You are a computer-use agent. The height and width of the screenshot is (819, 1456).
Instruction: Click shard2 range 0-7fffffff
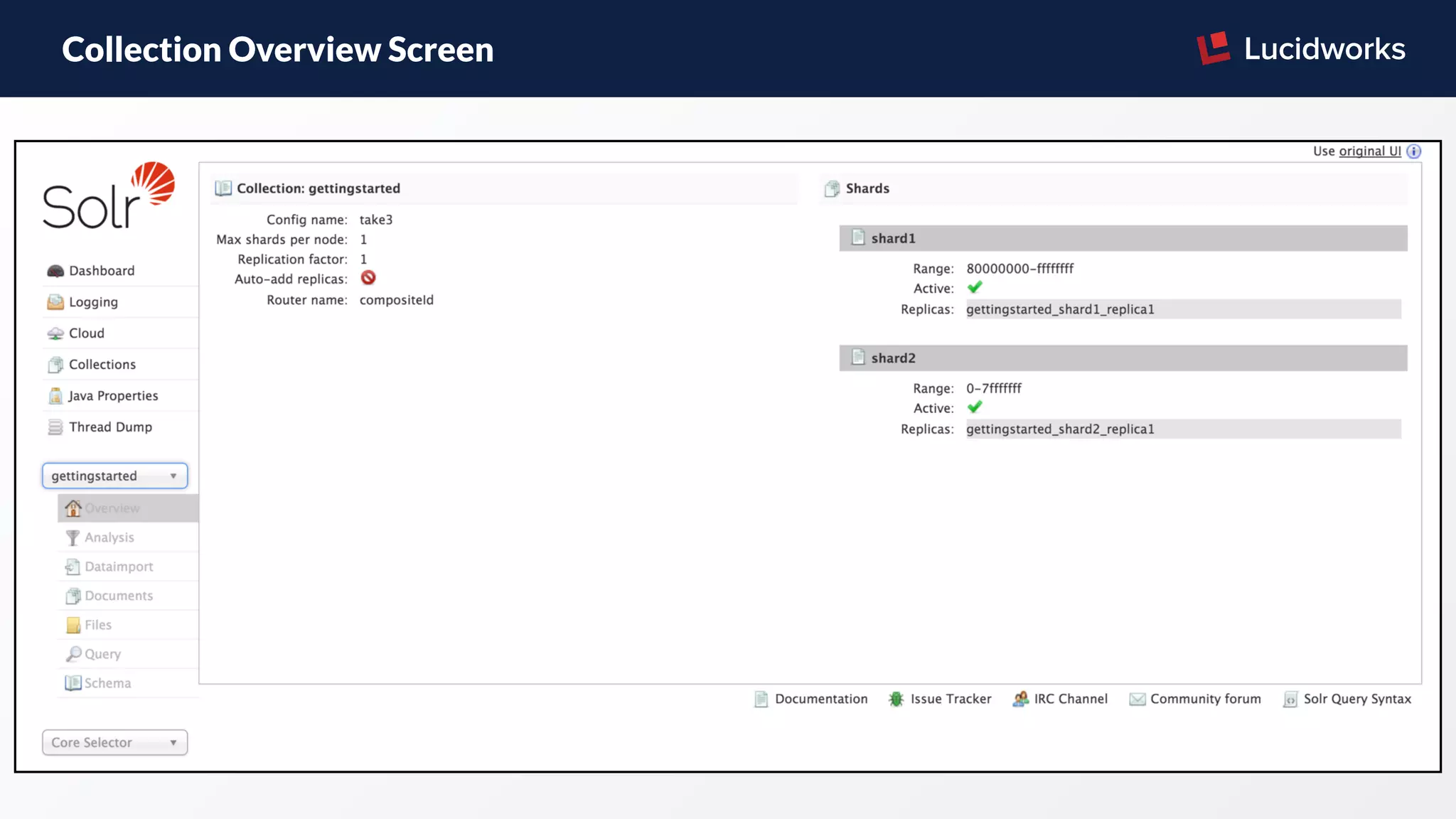click(x=993, y=389)
